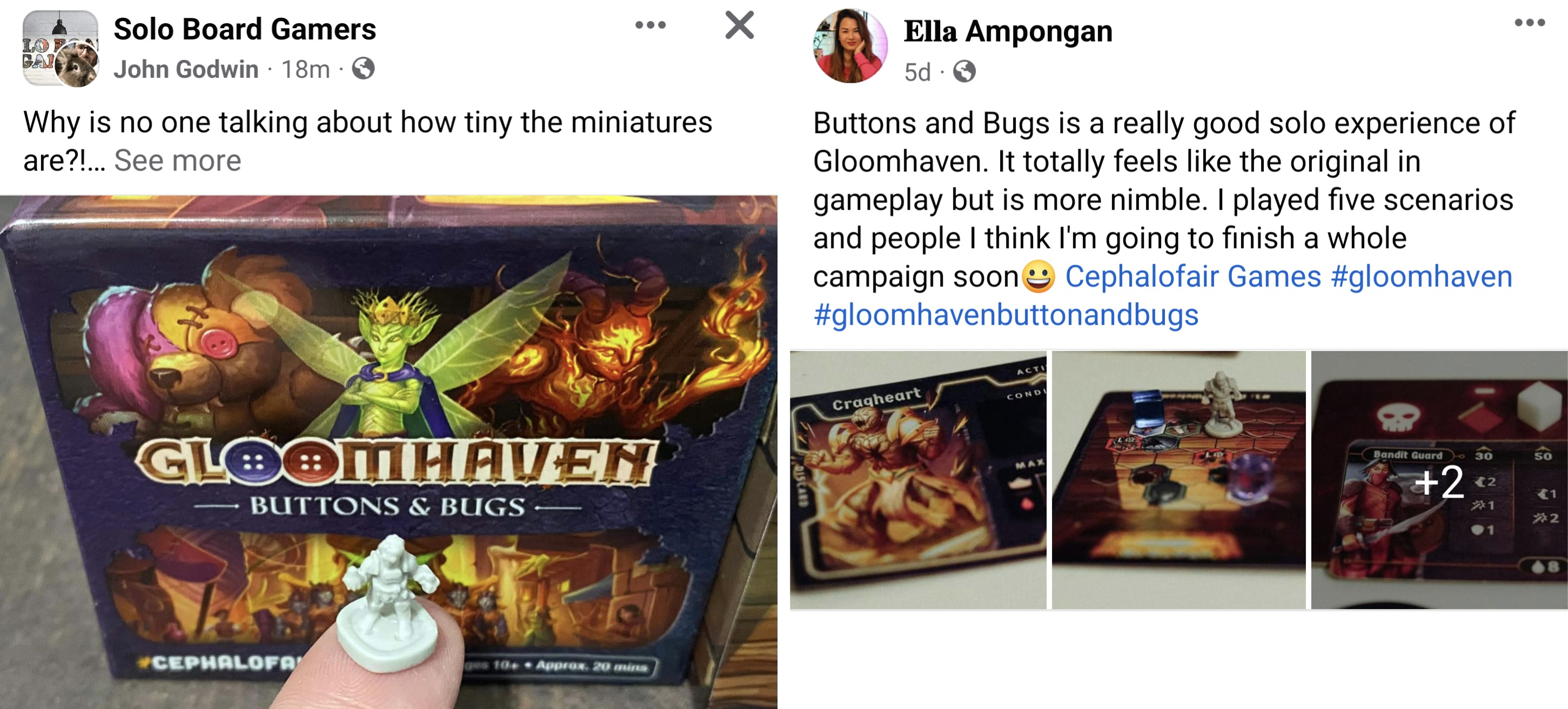This screenshot has height=709, width=1568.
Task: Expand post text with See more
Action: click(178, 160)
